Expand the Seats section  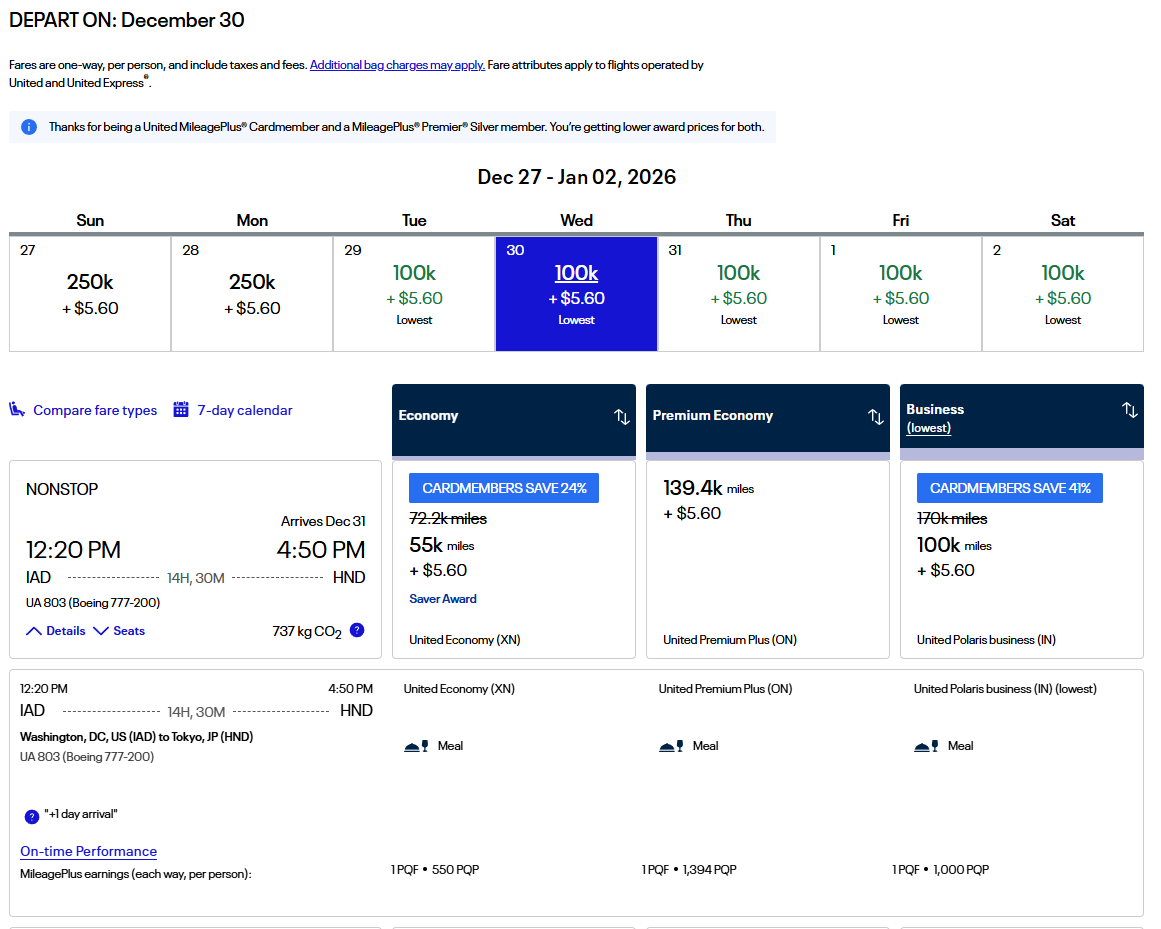click(x=118, y=631)
